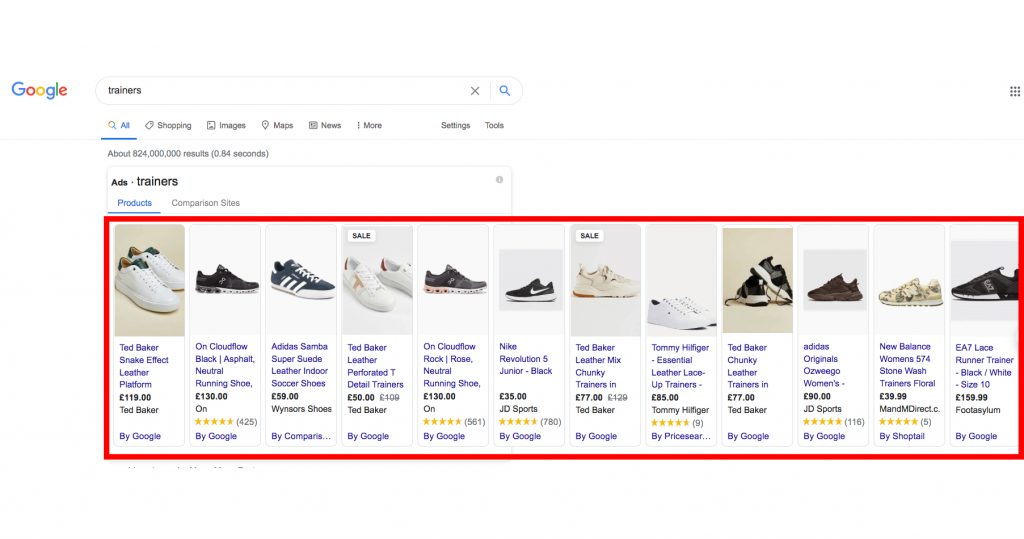Click Ted Baker Chunky Leather Trainers title

[748, 366]
